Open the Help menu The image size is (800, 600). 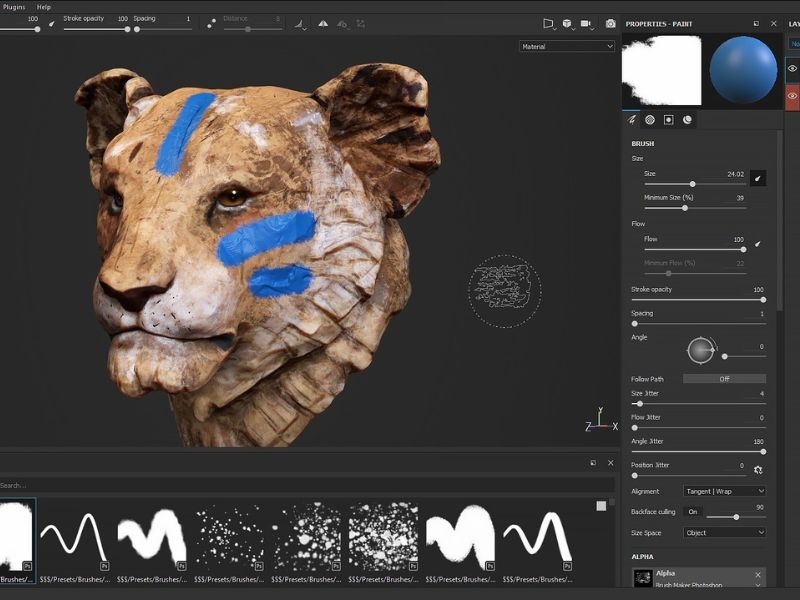tap(43, 7)
